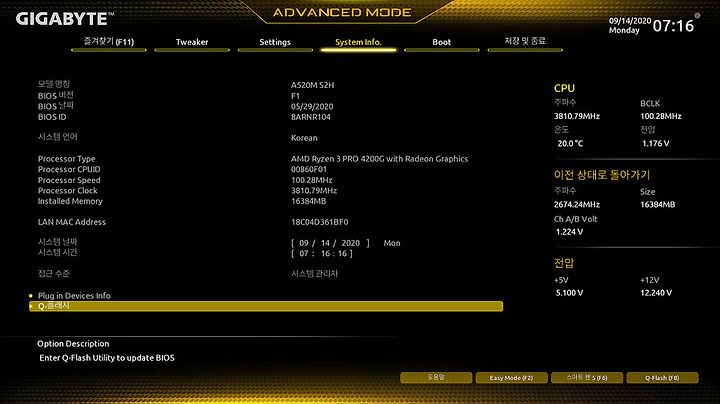Viewport: 720px width, 404px height.
Task: Click the model name value A520M S2H
Action: 312,85
